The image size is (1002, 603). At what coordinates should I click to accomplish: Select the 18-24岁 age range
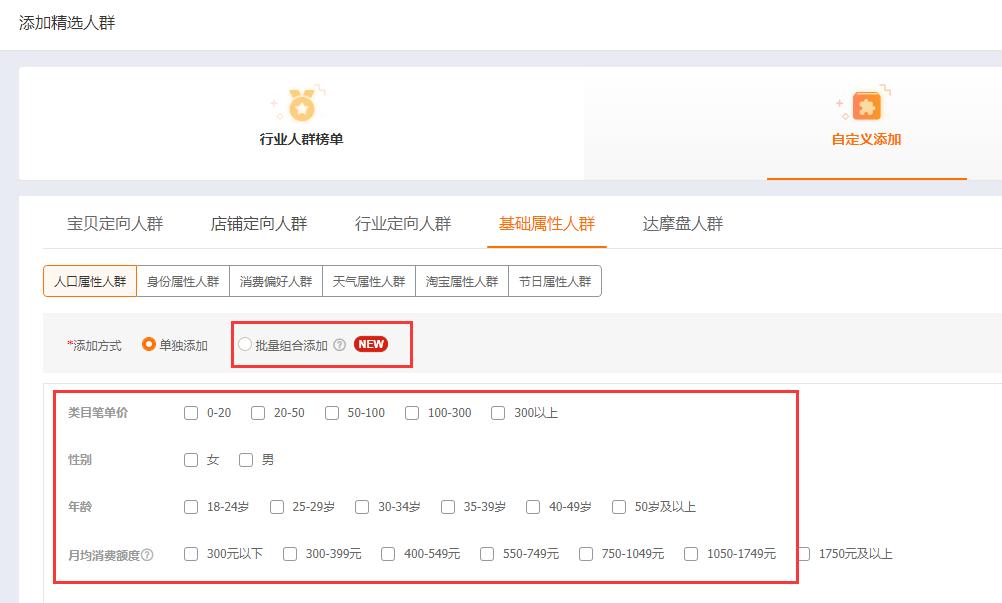[191, 507]
